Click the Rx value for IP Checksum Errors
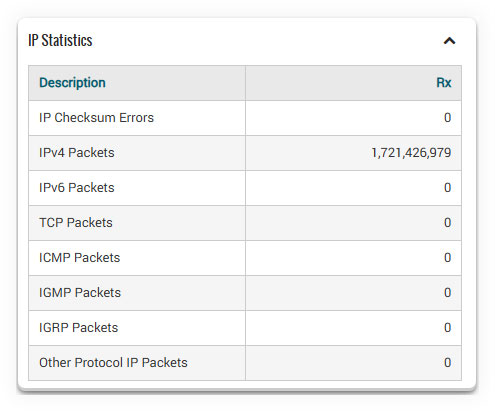The height and width of the screenshot is (411, 495). coord(447,118)
